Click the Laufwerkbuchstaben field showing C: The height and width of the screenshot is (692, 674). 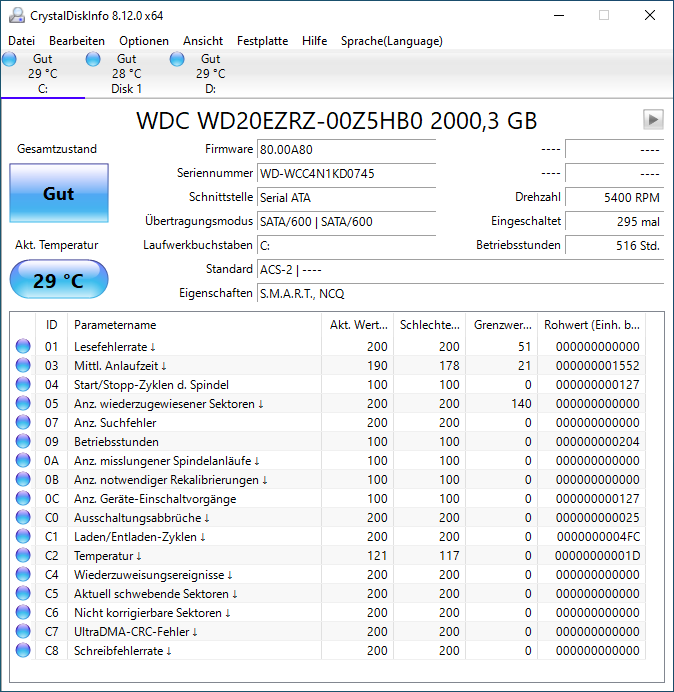(346, 245)
